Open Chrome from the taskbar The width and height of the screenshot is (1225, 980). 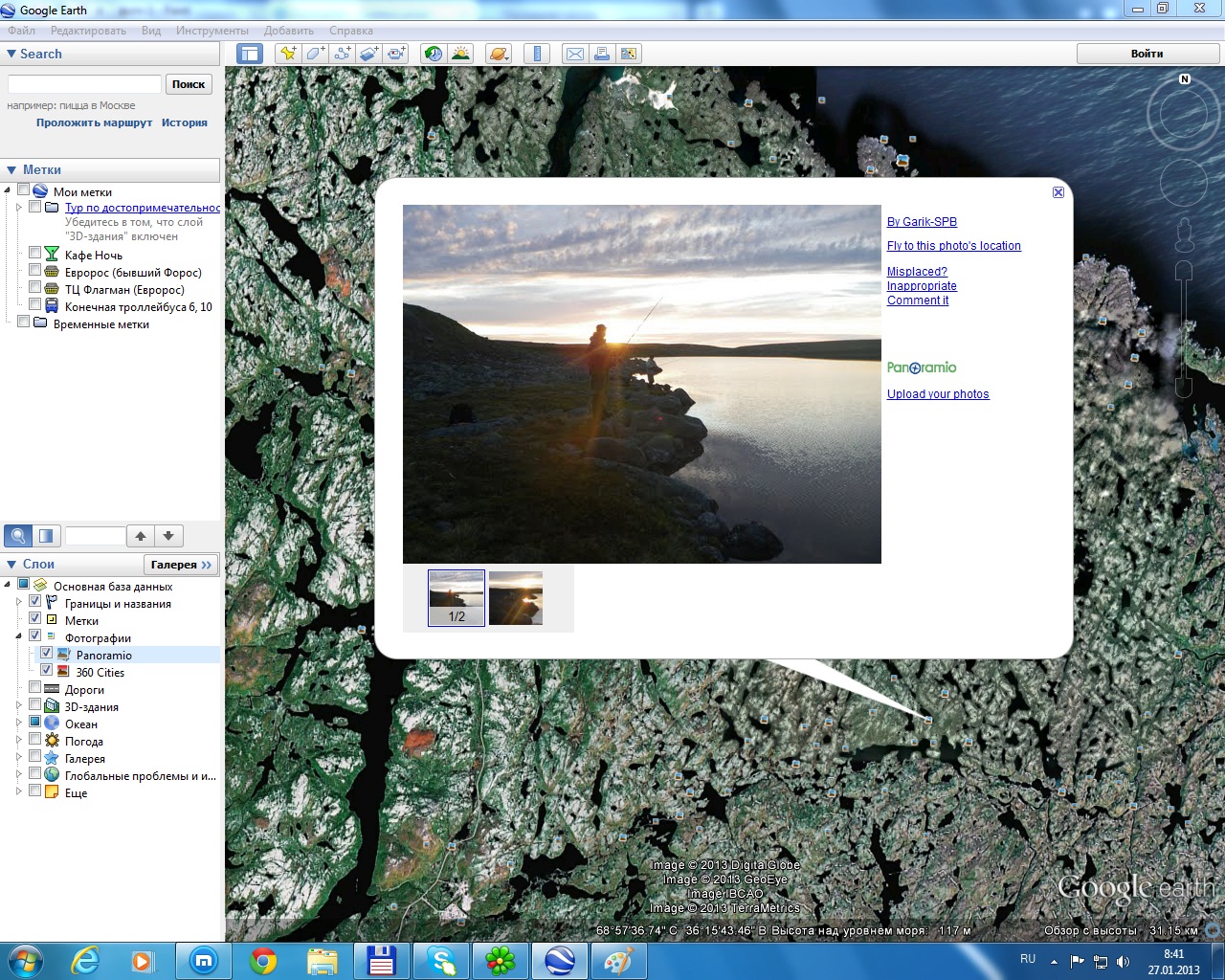click(263, 961)
